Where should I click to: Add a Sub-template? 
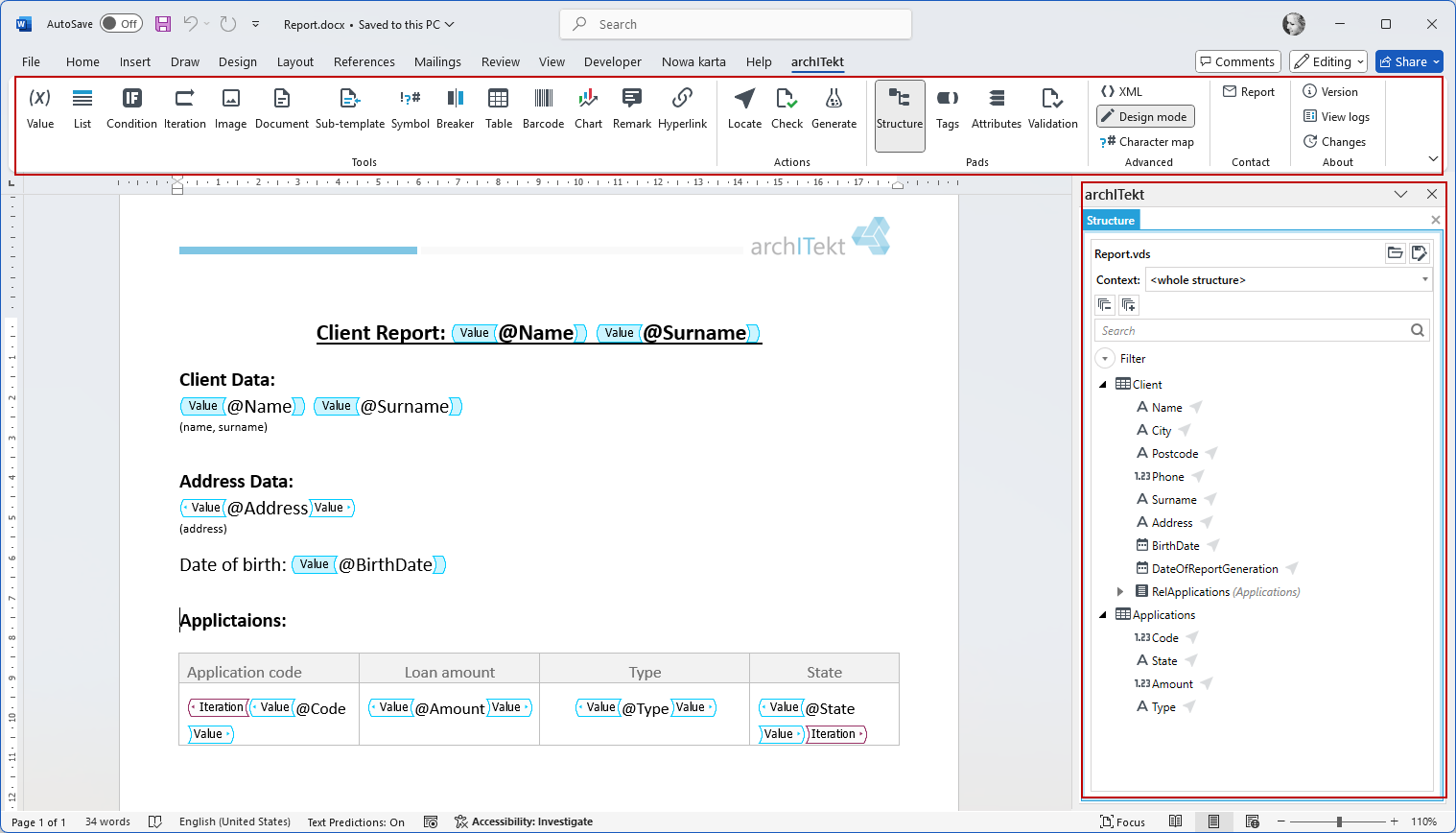click(x=350, y=108)
